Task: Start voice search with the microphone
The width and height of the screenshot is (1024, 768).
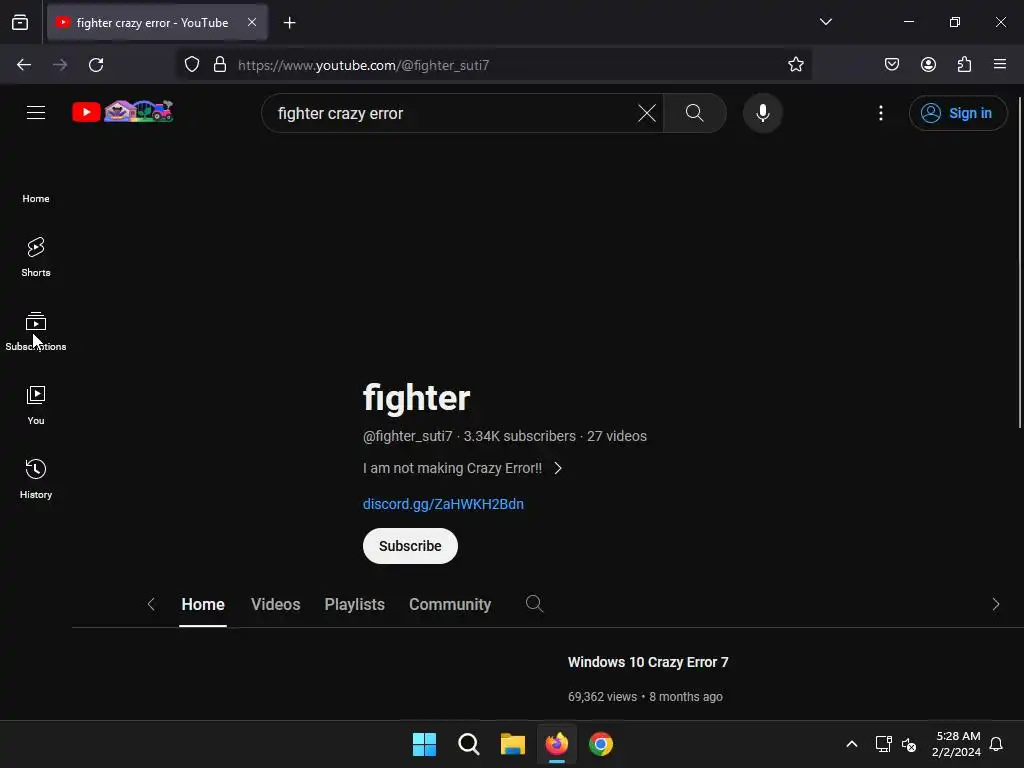Action: coord(762,113)
